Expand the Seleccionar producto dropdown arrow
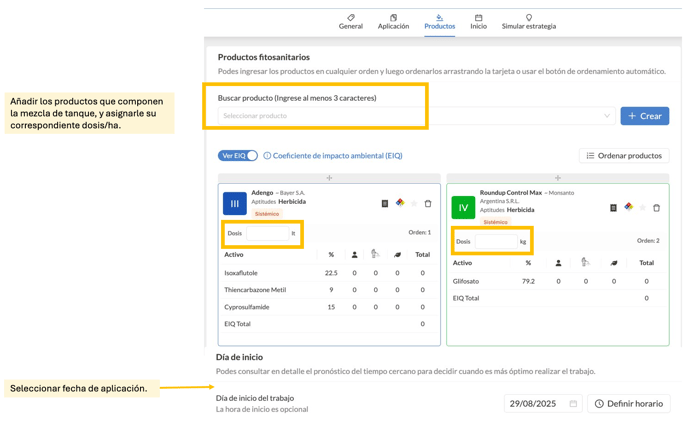Screen dimensions: 688x426 [606, 116]
